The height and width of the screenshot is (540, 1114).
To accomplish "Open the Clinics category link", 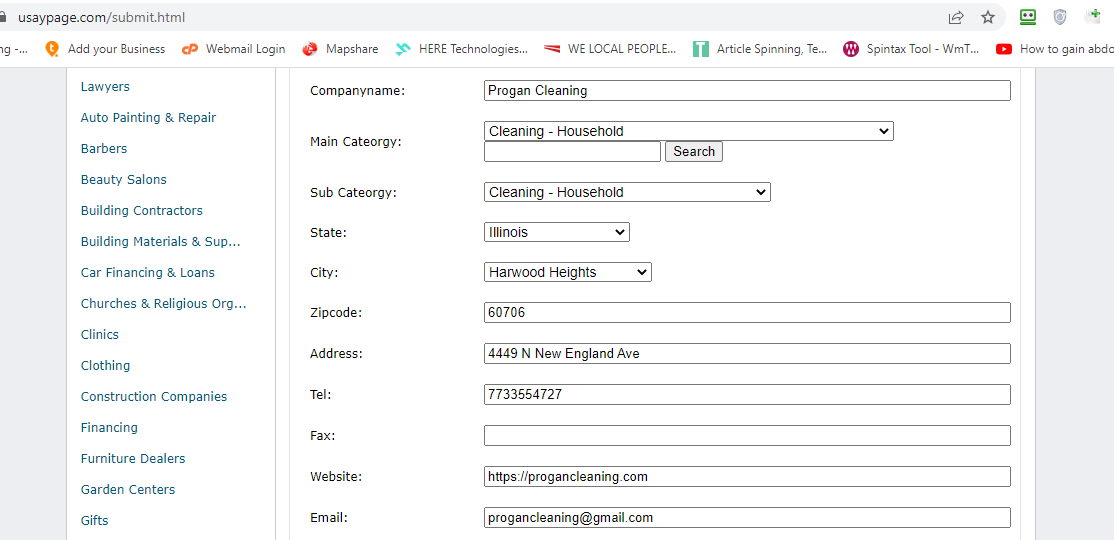I will tap(99, 335).
